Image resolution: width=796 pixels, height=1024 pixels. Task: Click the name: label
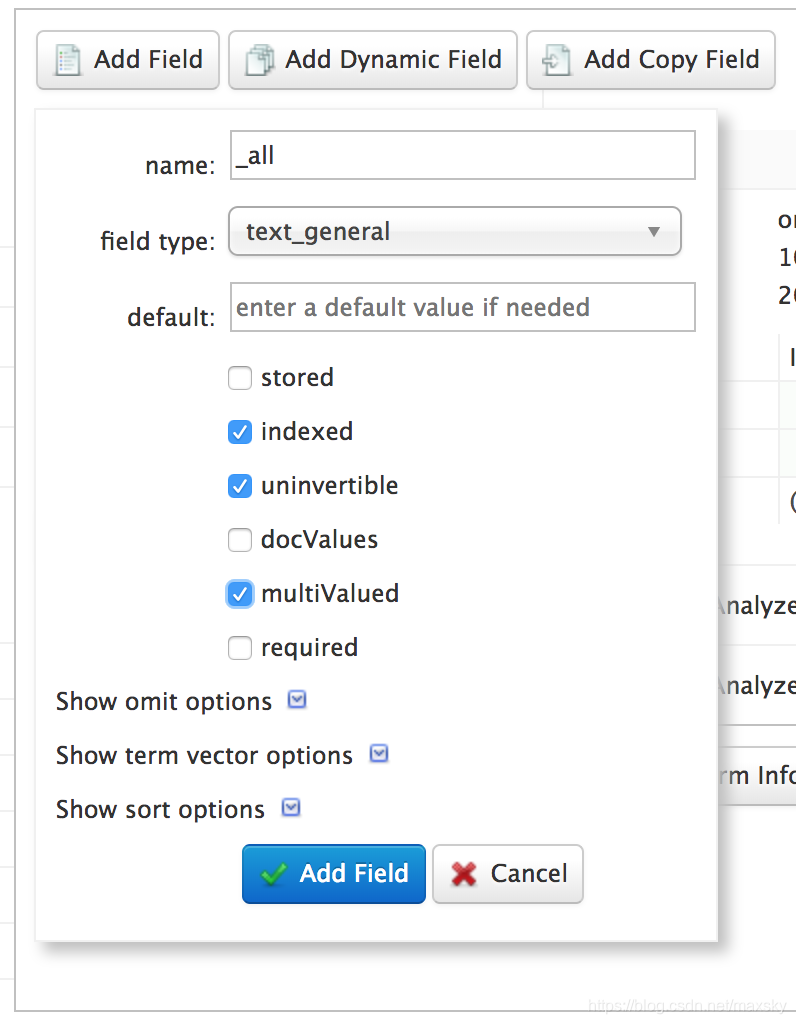[180, 166]
